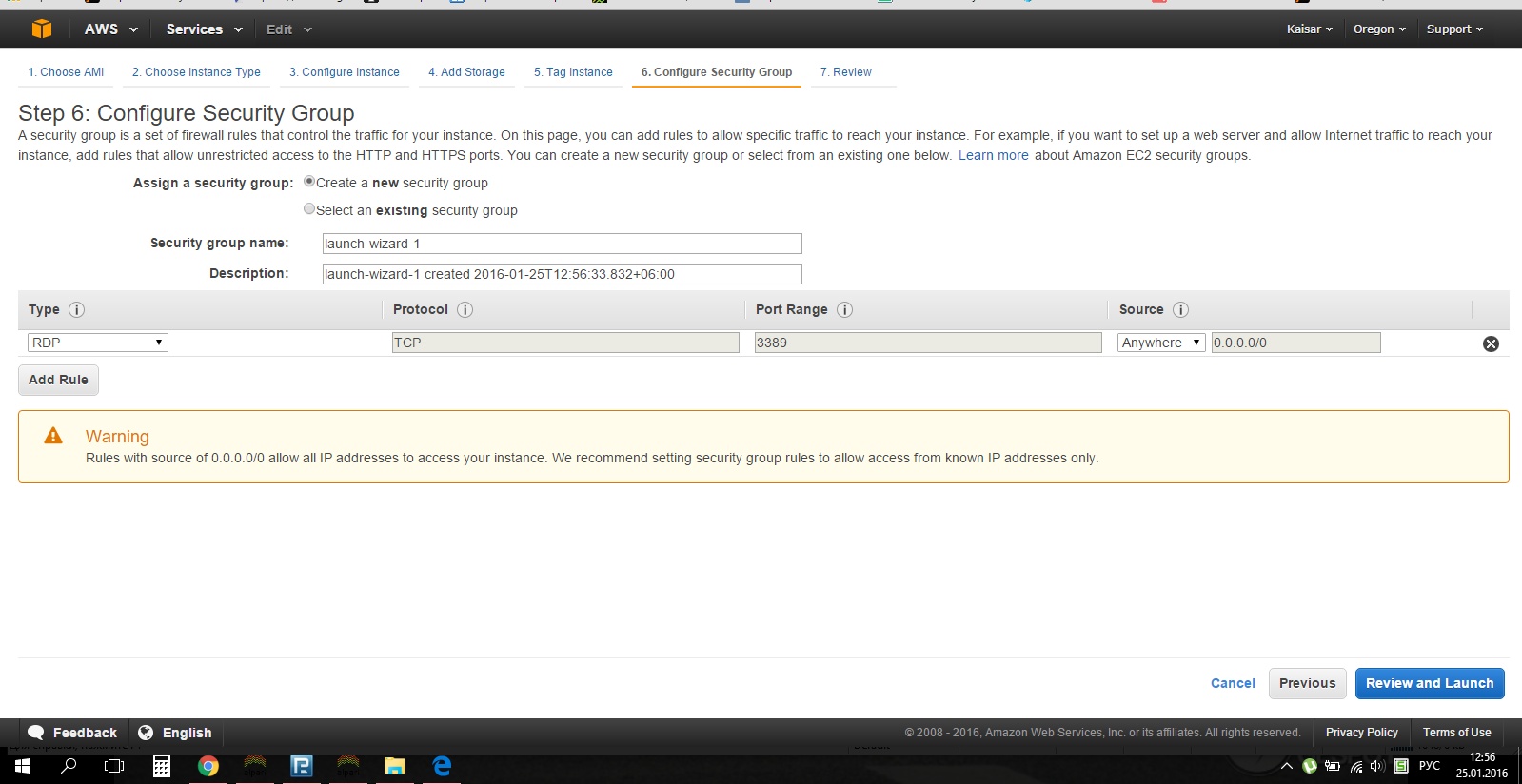Click the Previous button
The height and width of the screenshot is (784, 1522).
point(1307,683)
